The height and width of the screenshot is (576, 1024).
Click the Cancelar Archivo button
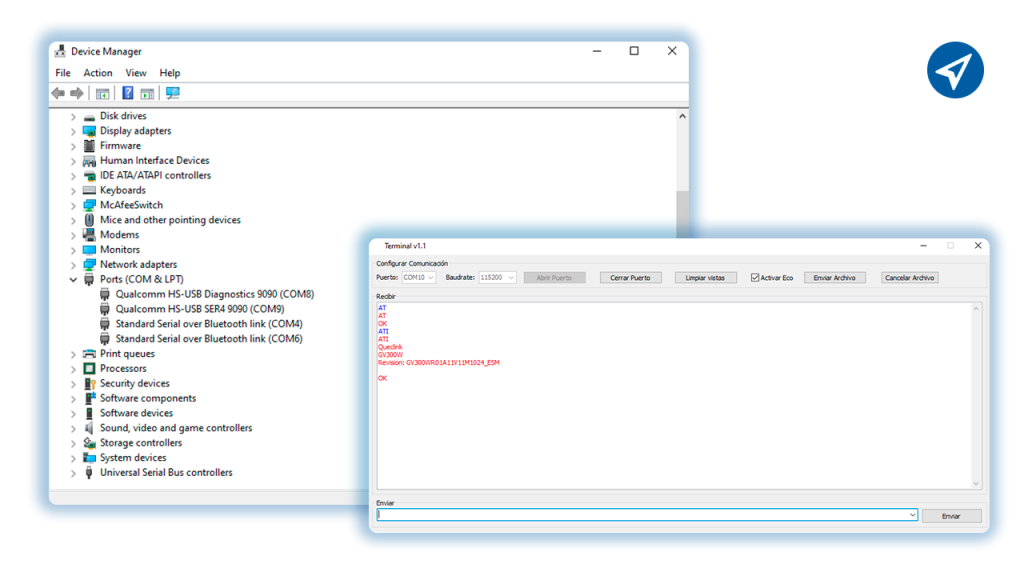coord(910,278)
